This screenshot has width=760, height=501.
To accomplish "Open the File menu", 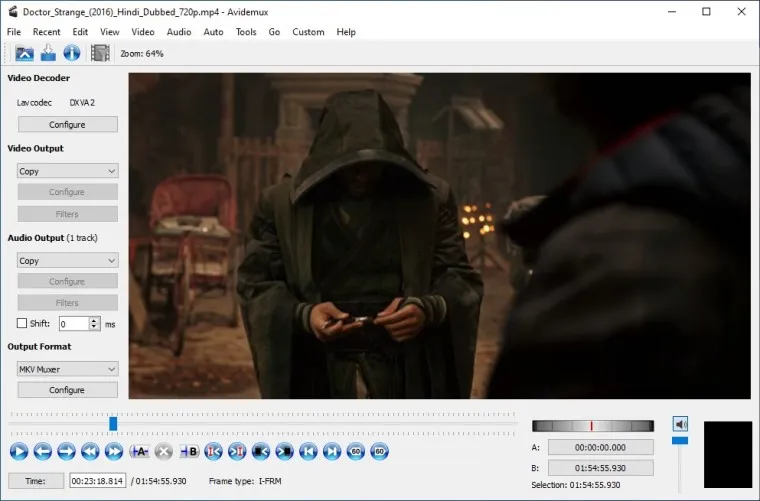I will pyautogui.click(x=14, y=32).
